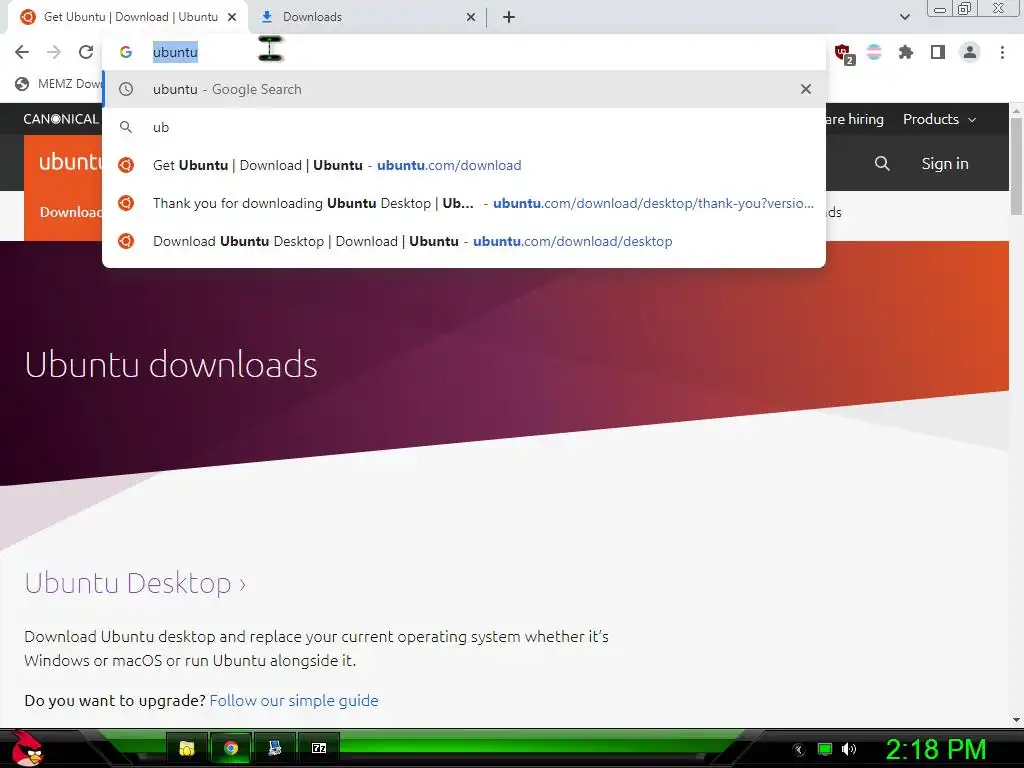
Task: Click the Chrome taskbar icon
Action: click(x=231, y=748)
